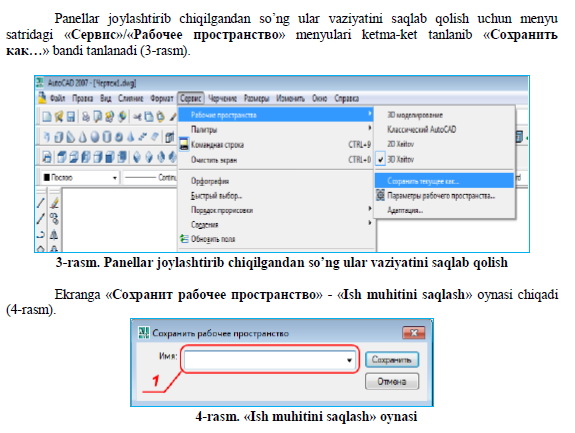Viewport: 575px width, 433px height.
Task: Click the Erase tool in modify toolbar
Action: (54, 202)
